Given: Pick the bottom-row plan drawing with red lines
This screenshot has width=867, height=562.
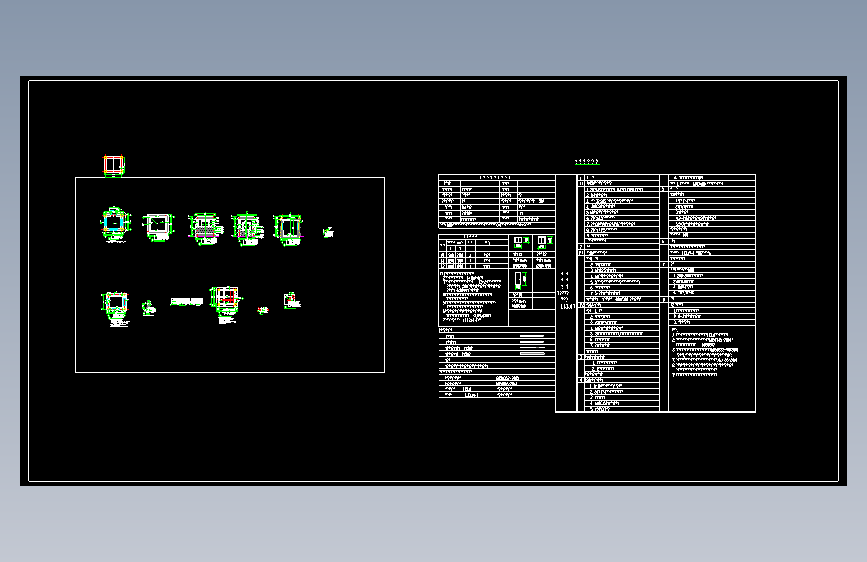Looking at the screenshot, I should (226, 304).
